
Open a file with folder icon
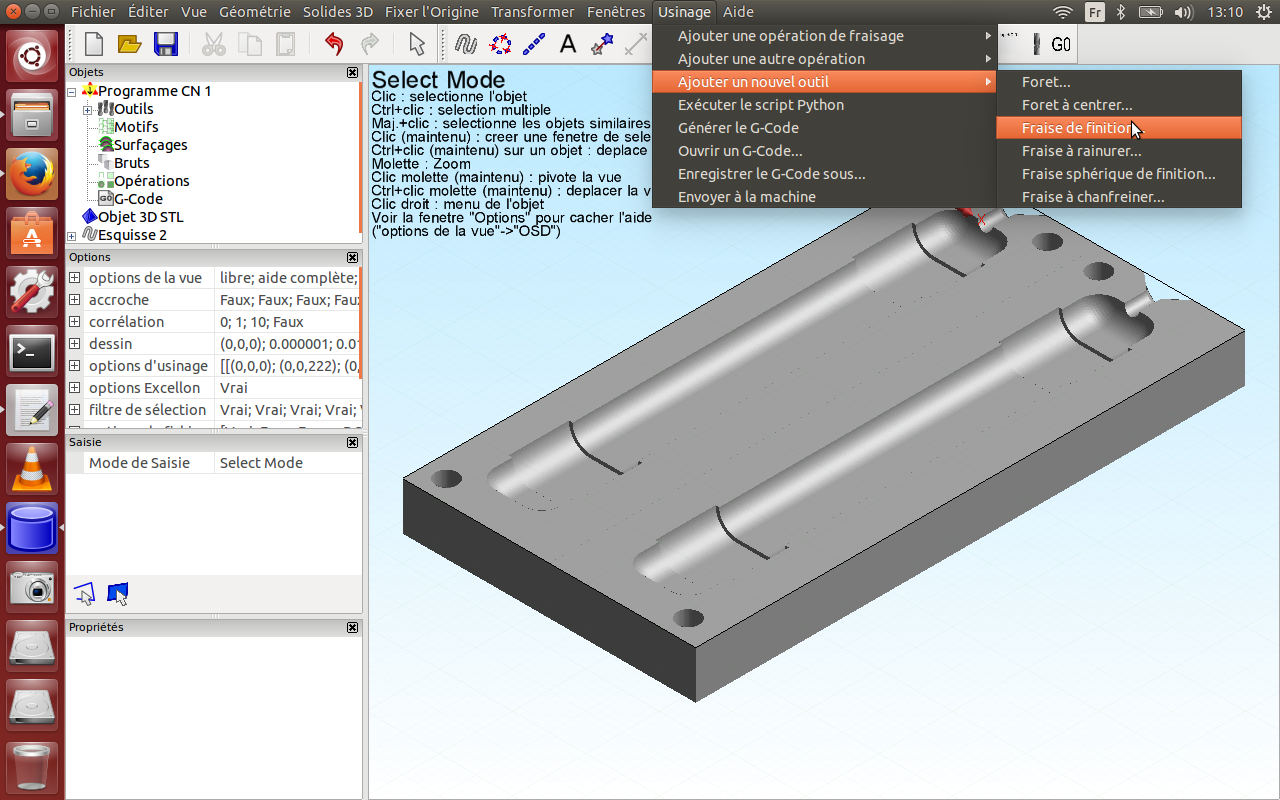pyautogui.click(x=129, y=44)
